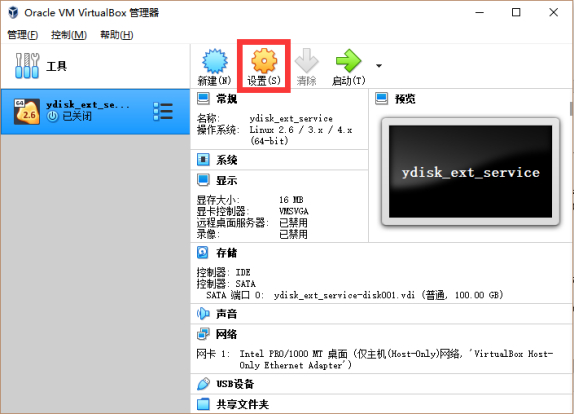Click the 预览 header text
575x414 pixels.
point(405,99)
